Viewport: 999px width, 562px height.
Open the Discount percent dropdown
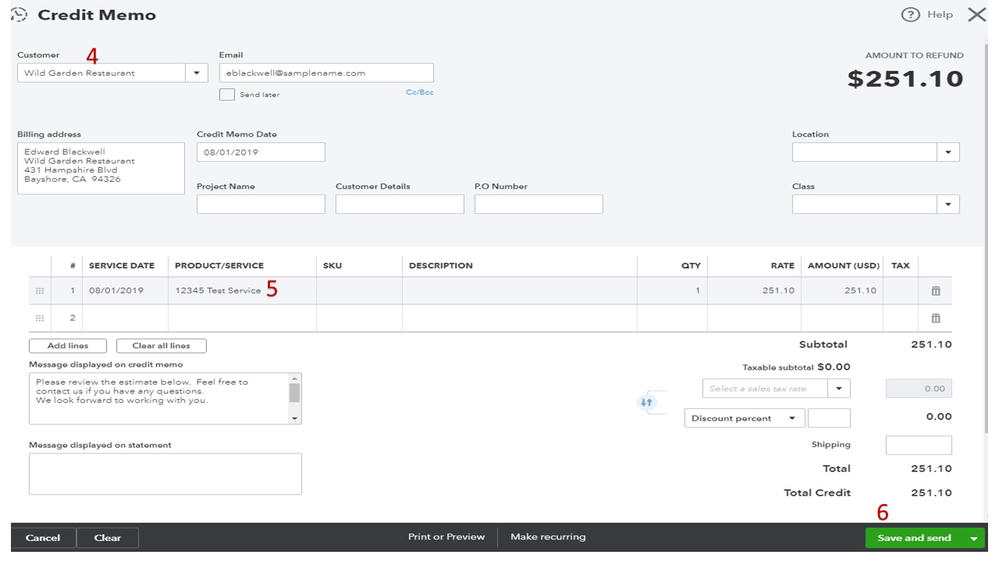[x=793, y=418]
